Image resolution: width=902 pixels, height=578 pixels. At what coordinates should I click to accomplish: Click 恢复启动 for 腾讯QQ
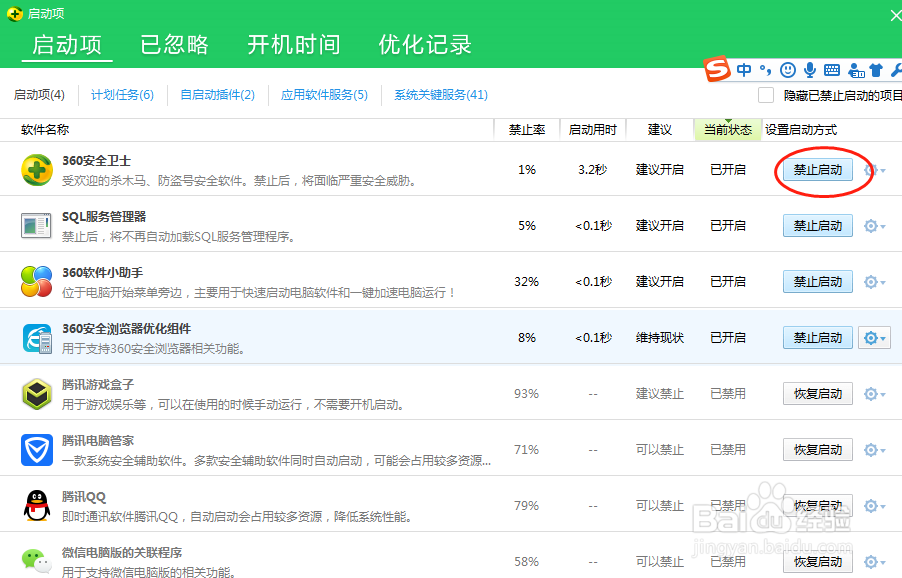[x=817, y=506]
